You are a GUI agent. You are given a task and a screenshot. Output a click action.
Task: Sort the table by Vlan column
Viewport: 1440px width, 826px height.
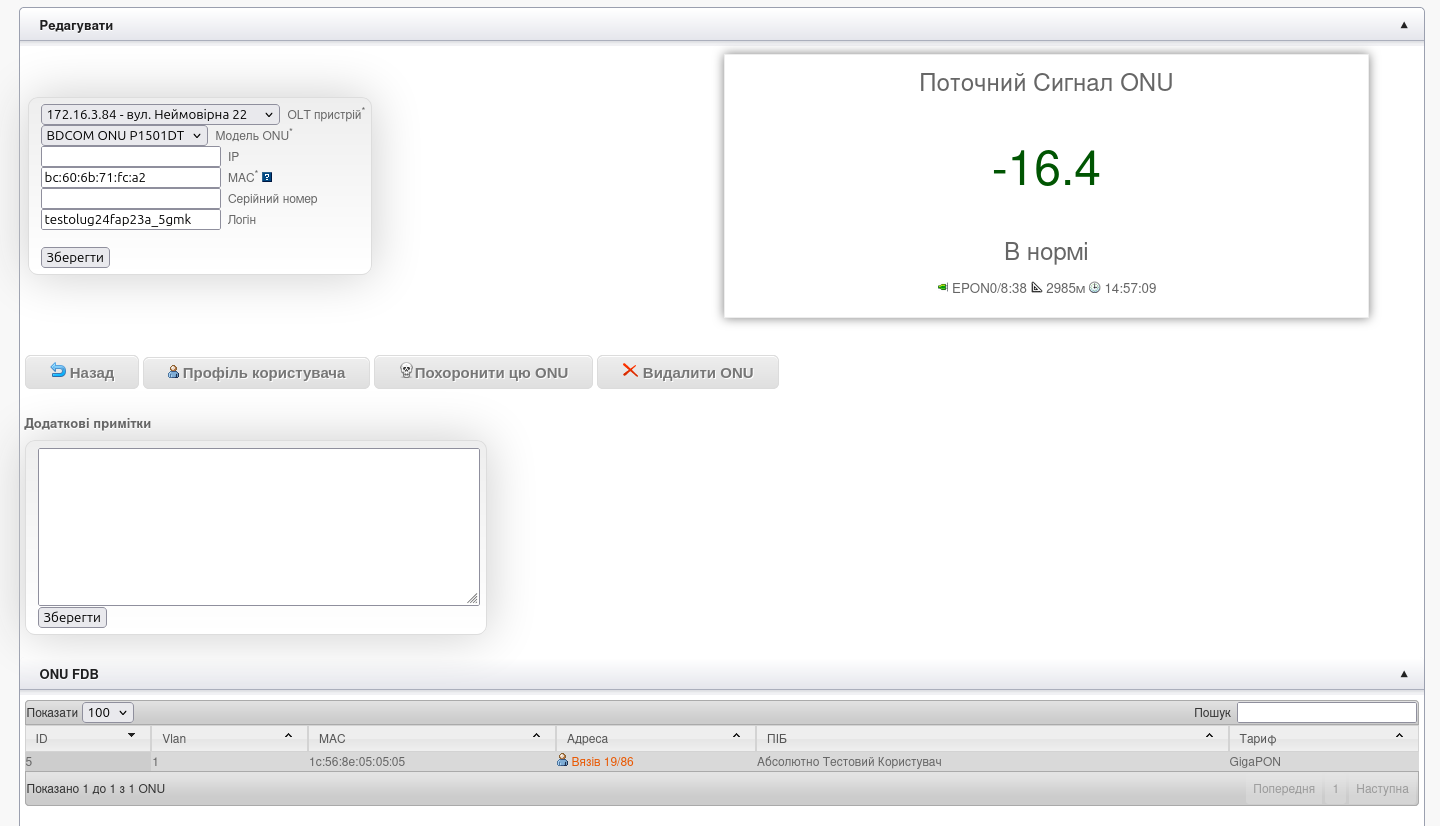point(228,739)
